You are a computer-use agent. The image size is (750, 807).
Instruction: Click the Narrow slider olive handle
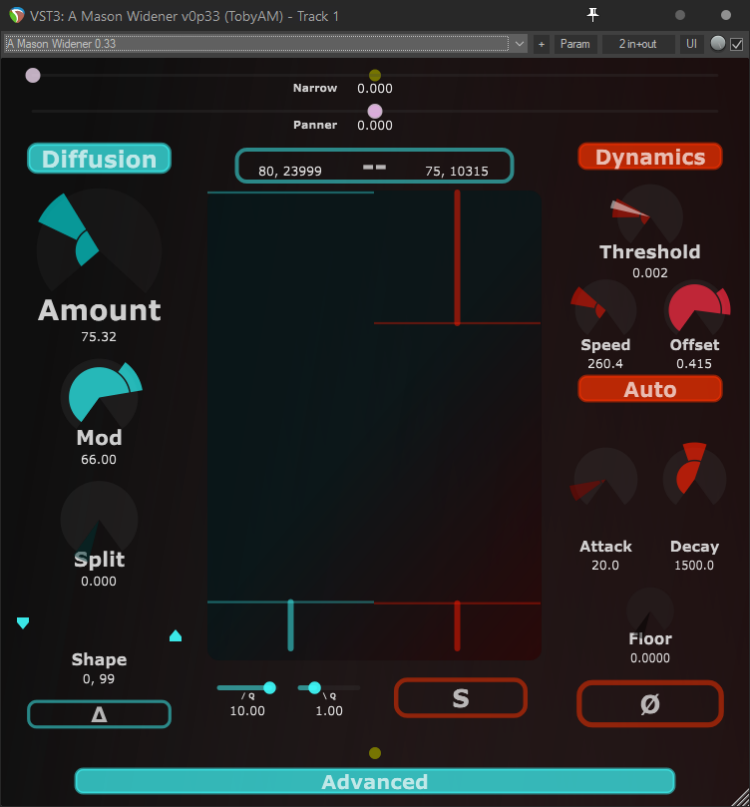[x=375, y=75]
